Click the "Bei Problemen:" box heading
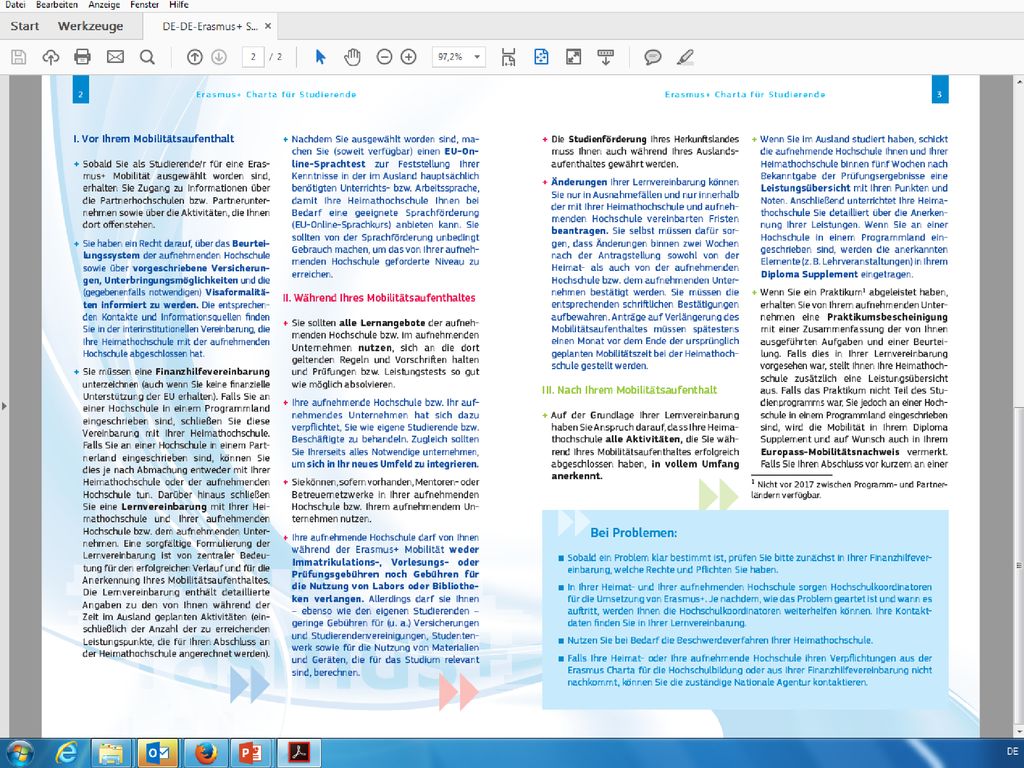 pos(633,533)
